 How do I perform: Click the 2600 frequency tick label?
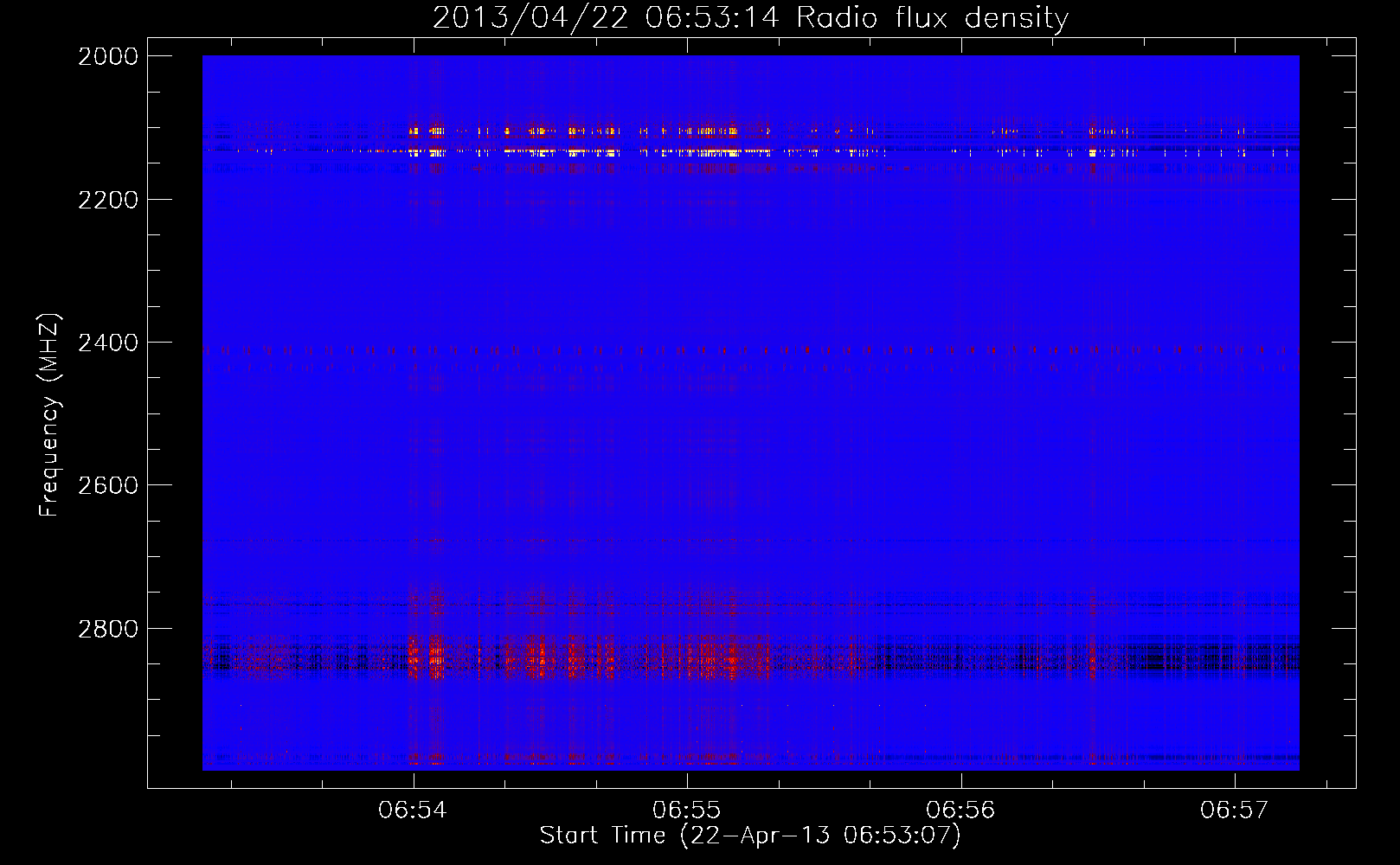point(108,485)
